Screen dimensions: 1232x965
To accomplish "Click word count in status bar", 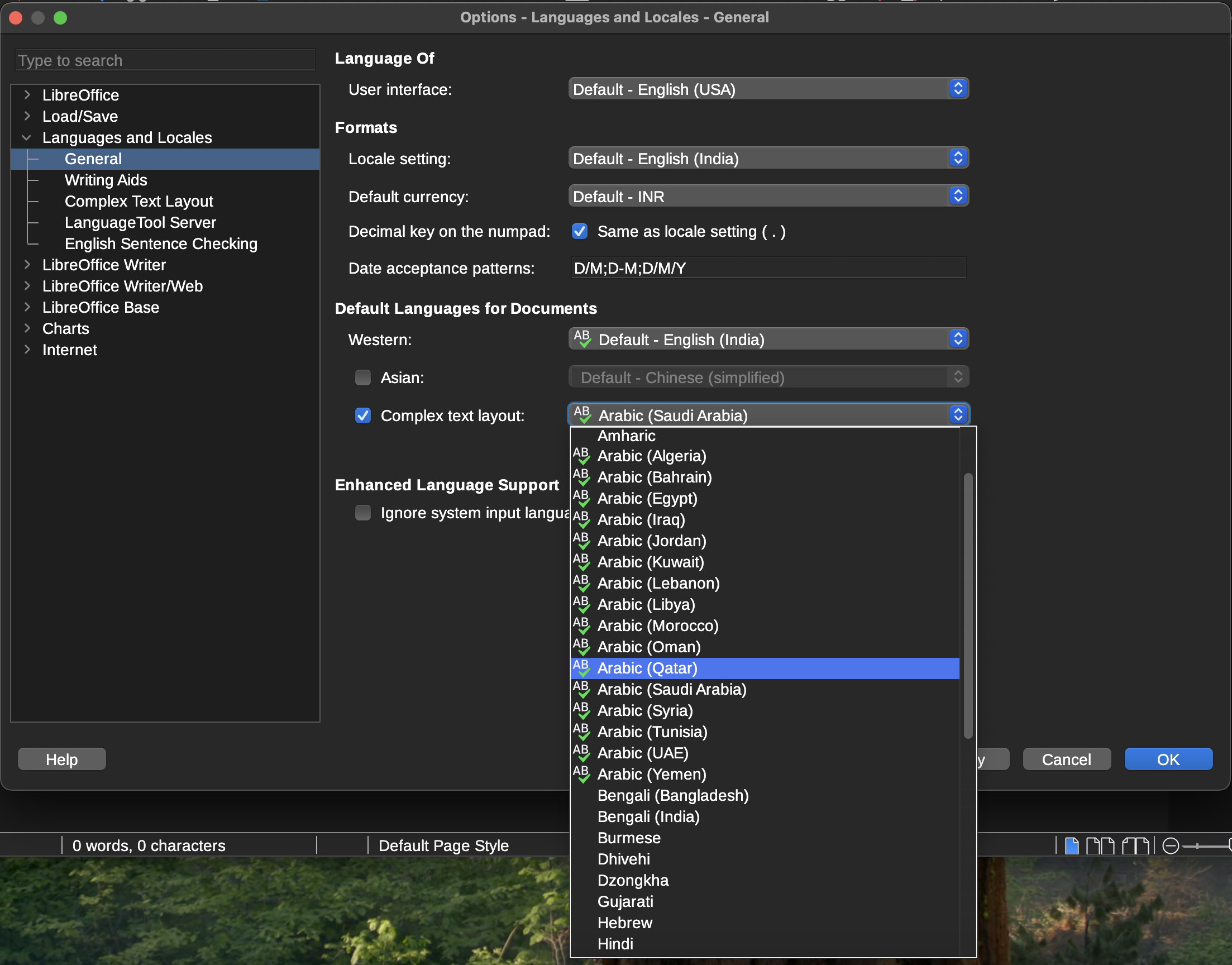I will (x=149, y=846).
